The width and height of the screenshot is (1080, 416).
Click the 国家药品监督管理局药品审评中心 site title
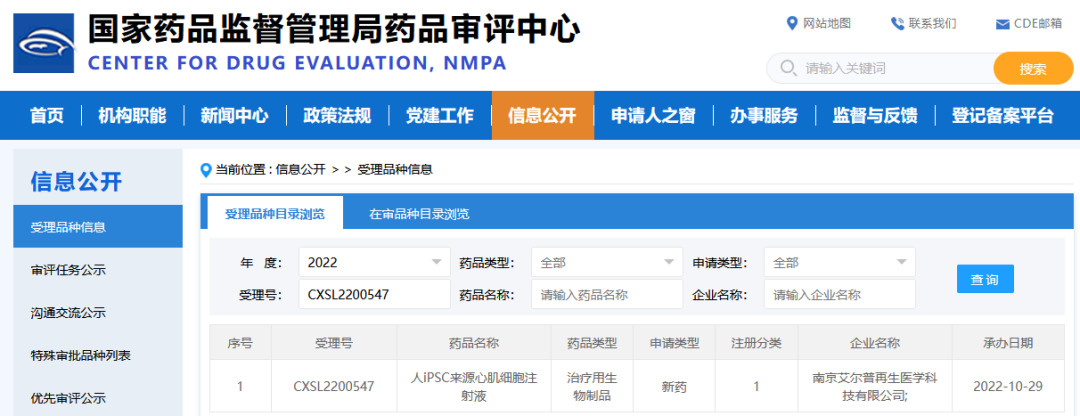point(334,29)
